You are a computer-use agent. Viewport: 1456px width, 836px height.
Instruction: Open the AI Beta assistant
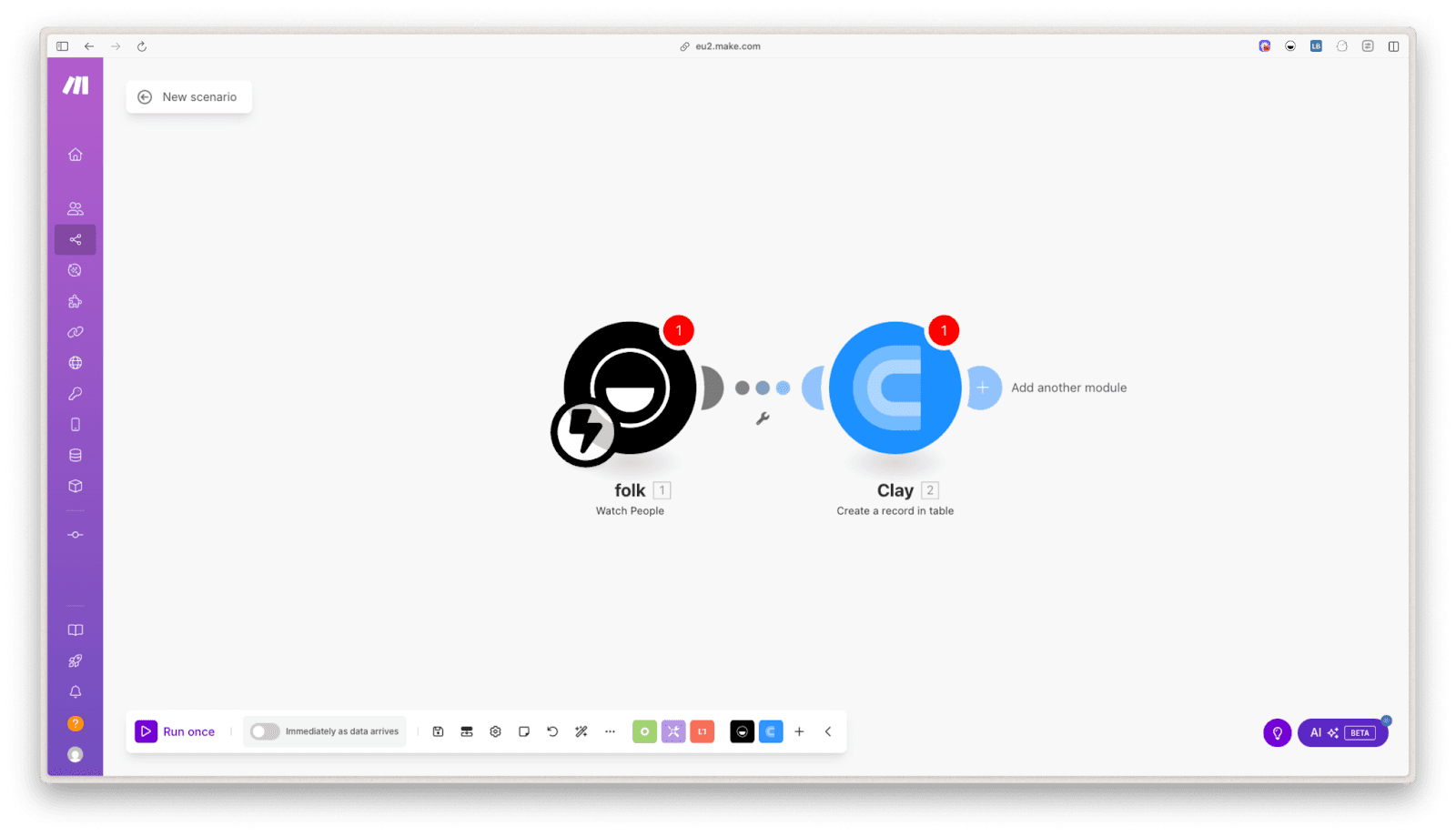(1342, 732)
